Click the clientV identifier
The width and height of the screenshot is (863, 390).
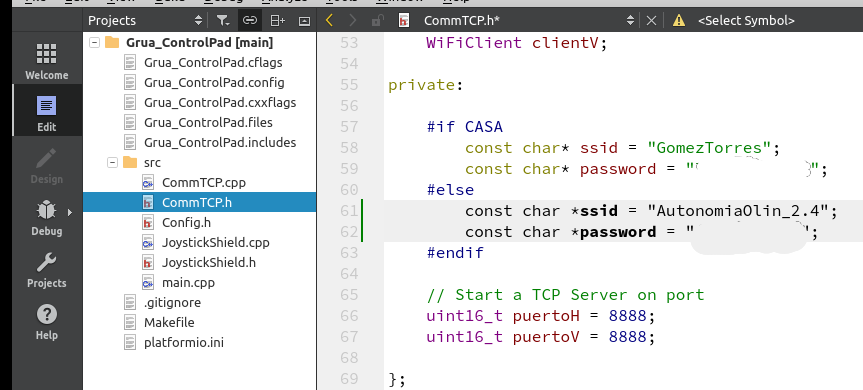pos(564,43)
